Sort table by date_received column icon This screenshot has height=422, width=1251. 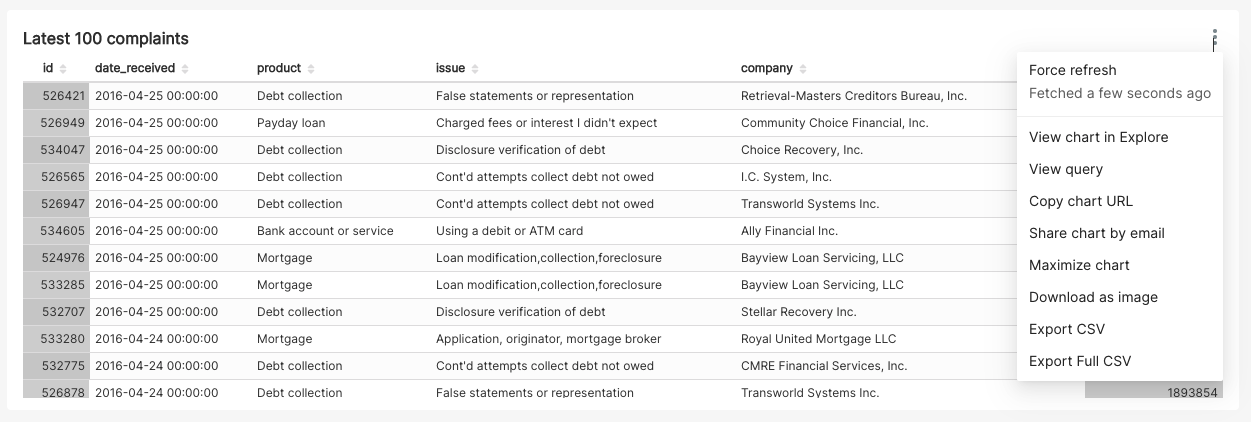185,69
